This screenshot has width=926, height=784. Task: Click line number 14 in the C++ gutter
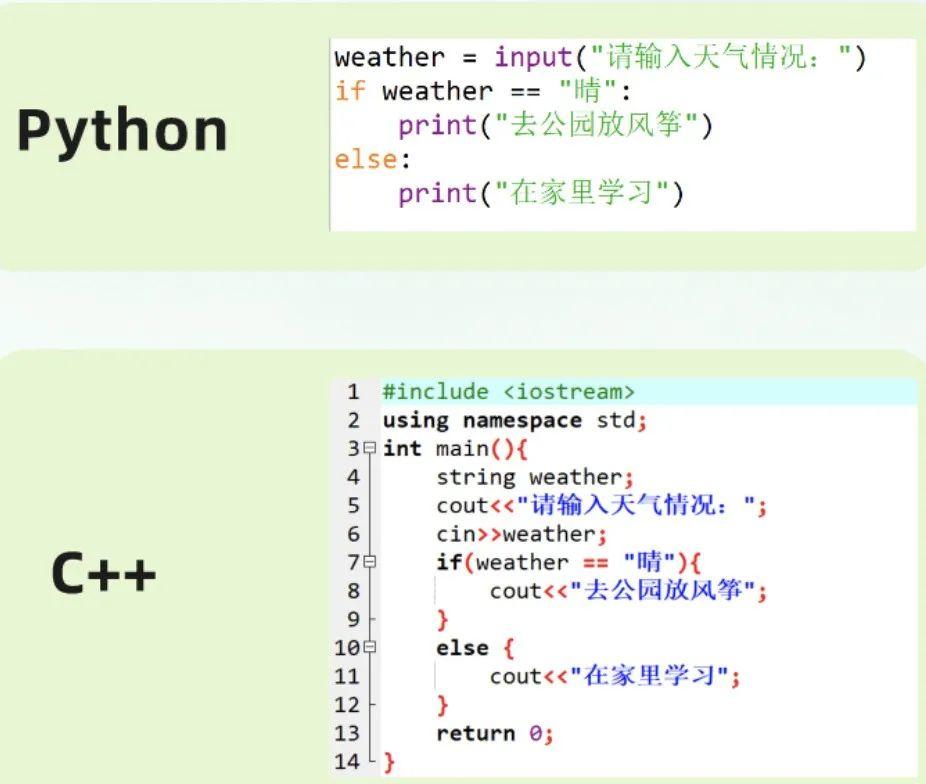pyautogui.click(x=347, y=762)
